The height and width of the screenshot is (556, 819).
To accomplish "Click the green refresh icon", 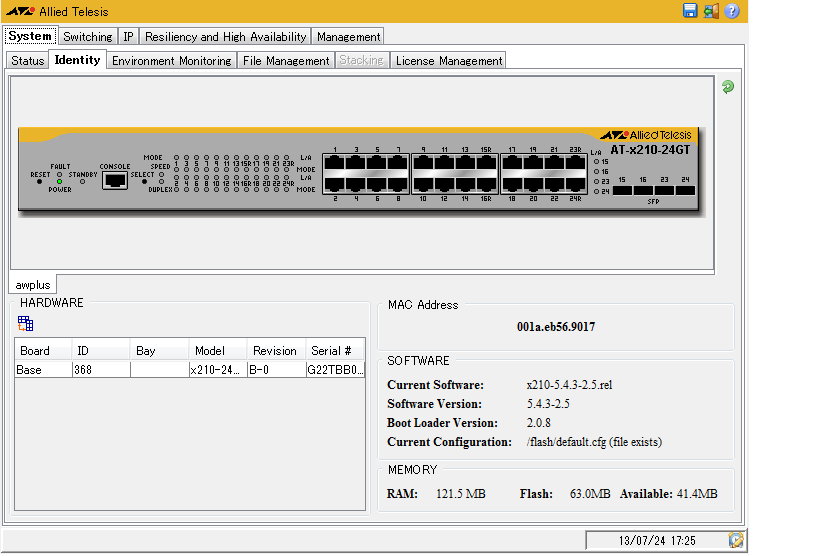I will tap(728, 87).
